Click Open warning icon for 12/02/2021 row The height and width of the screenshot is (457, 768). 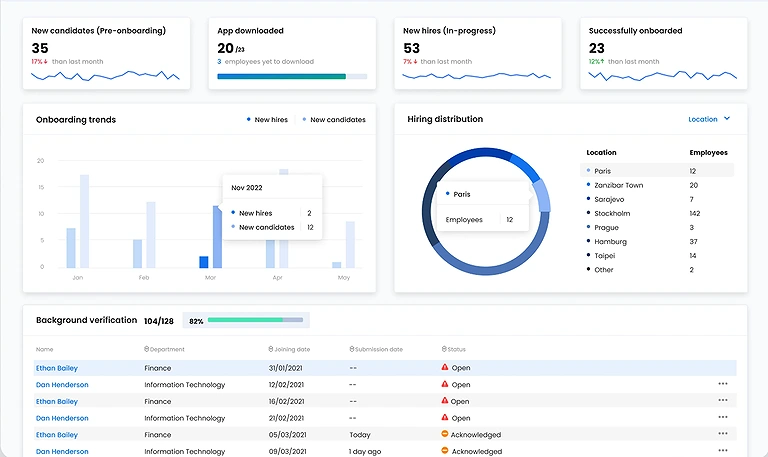pyautogui.click(x=445, y=384)
